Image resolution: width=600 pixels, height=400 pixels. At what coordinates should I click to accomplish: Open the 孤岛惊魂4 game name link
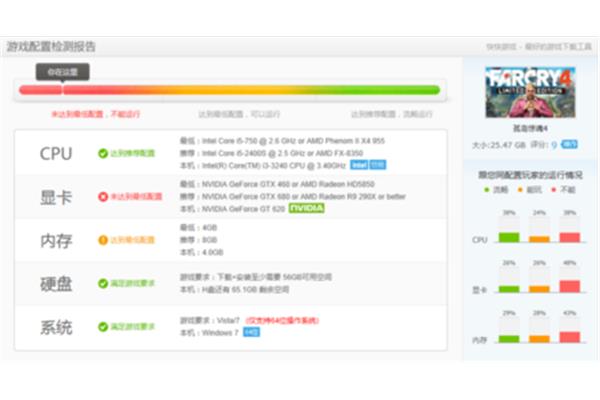[x=530, y=128]
